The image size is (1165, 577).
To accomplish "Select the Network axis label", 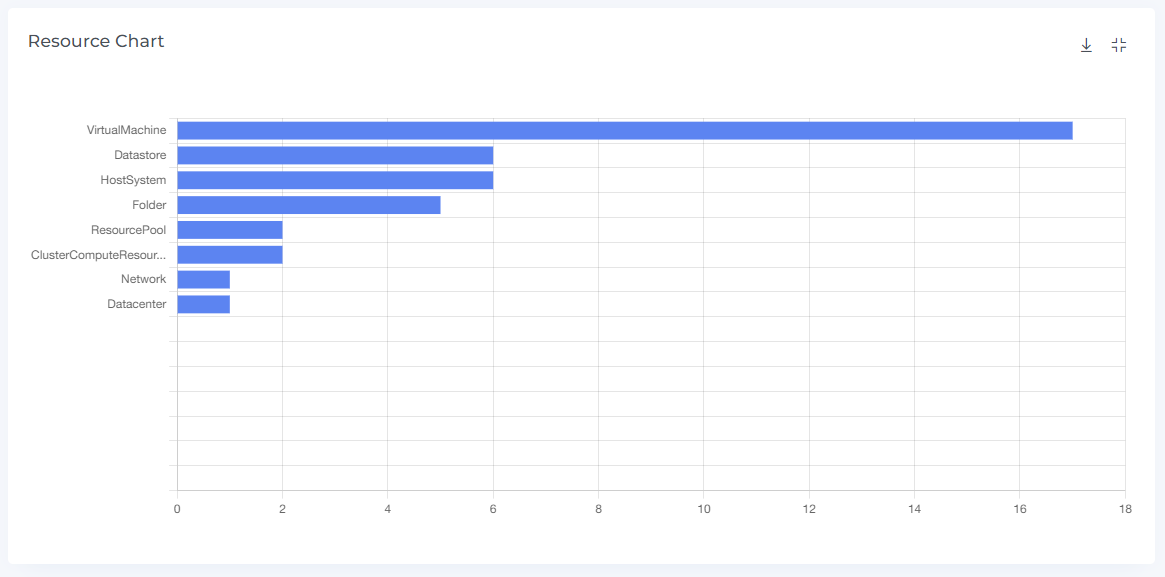I will pos(143,279).
